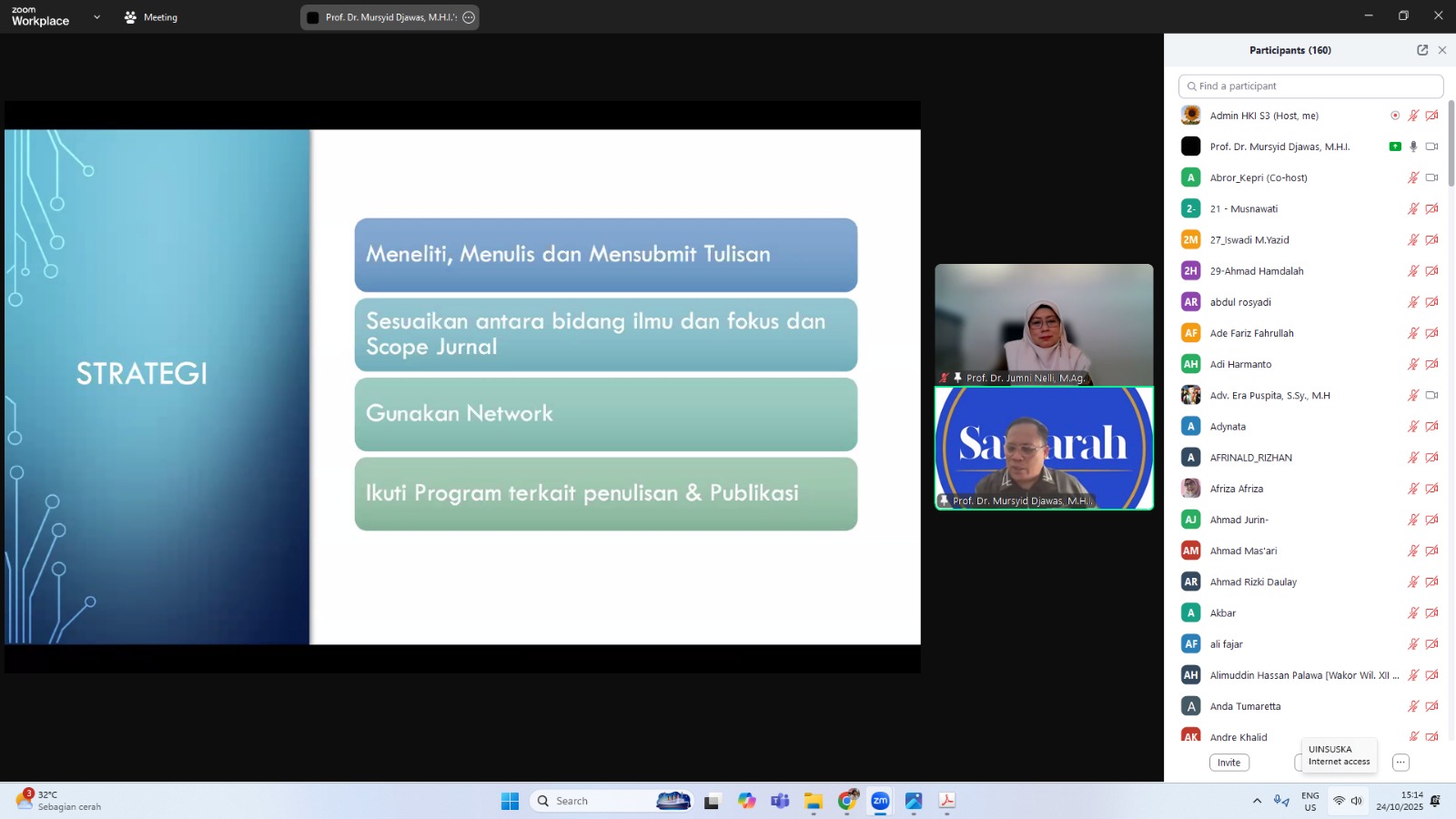1456x819 pixels.
Task: Open the more options icon on shared screen tab
Action: [469, 17]
